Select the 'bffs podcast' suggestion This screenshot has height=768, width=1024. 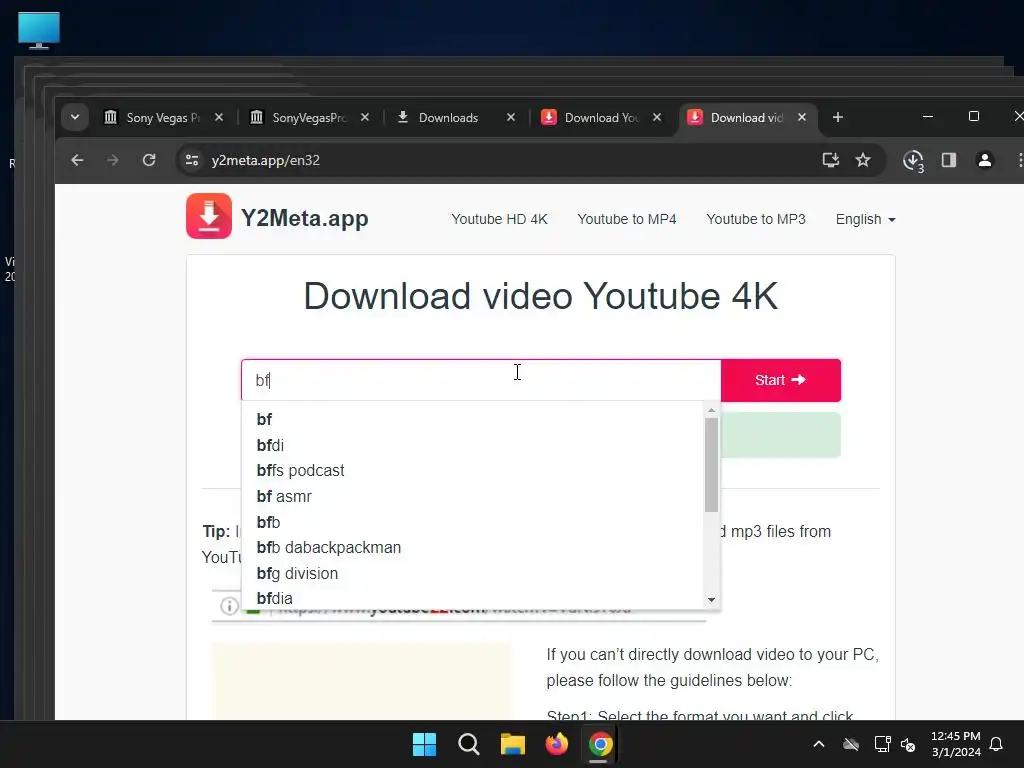tap(473, 471)
